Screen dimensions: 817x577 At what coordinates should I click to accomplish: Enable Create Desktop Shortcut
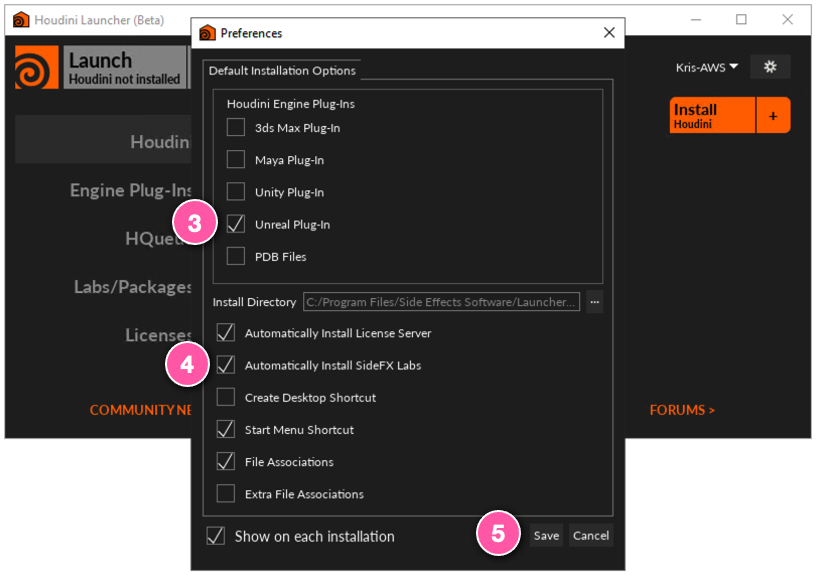pyautogui.click(x=226, y=397)
